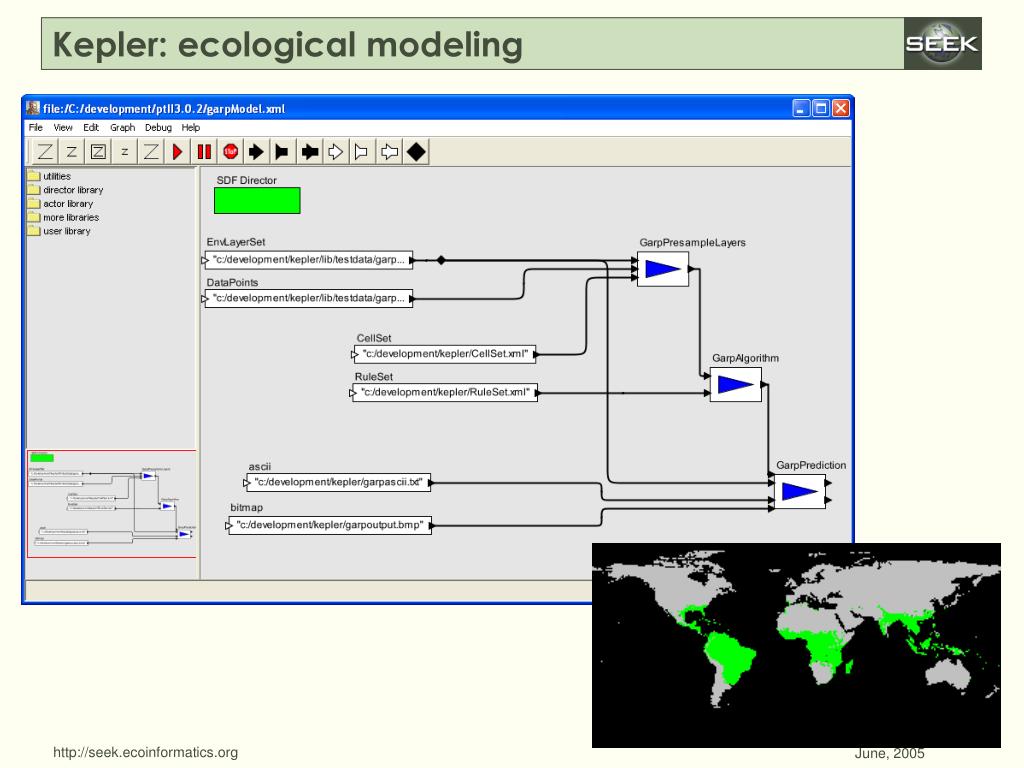Click the workflow navigator thumbnail panel
The width and height of the screenshot is (1024, 768).
coord(112,504)
